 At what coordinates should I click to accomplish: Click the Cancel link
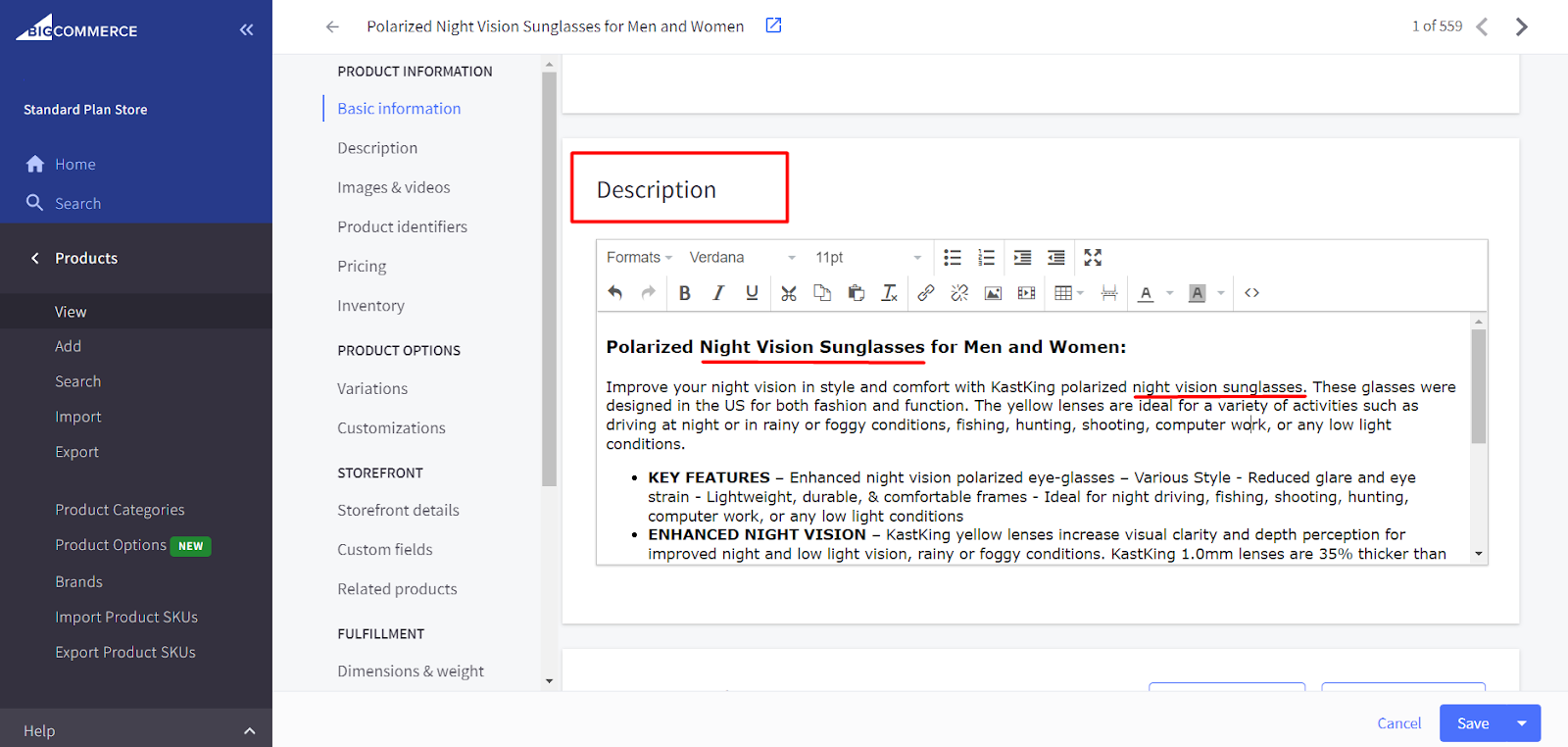[x=1398, y=723]
